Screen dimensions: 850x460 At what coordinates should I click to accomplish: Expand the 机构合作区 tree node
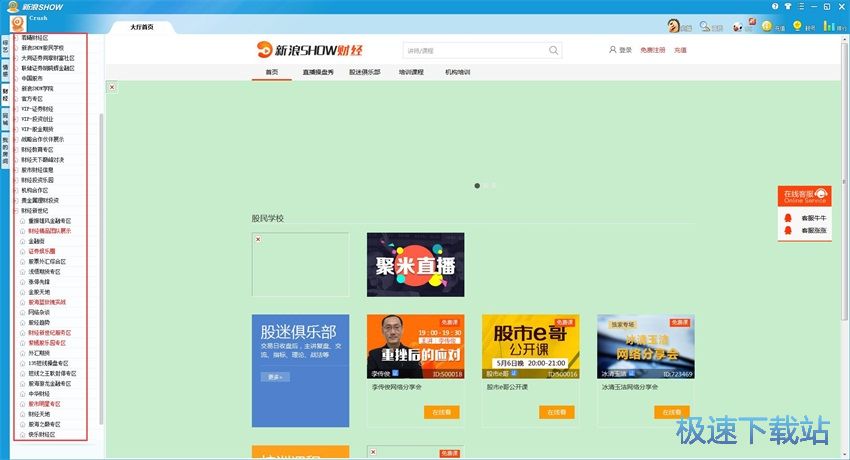point(17,191)
